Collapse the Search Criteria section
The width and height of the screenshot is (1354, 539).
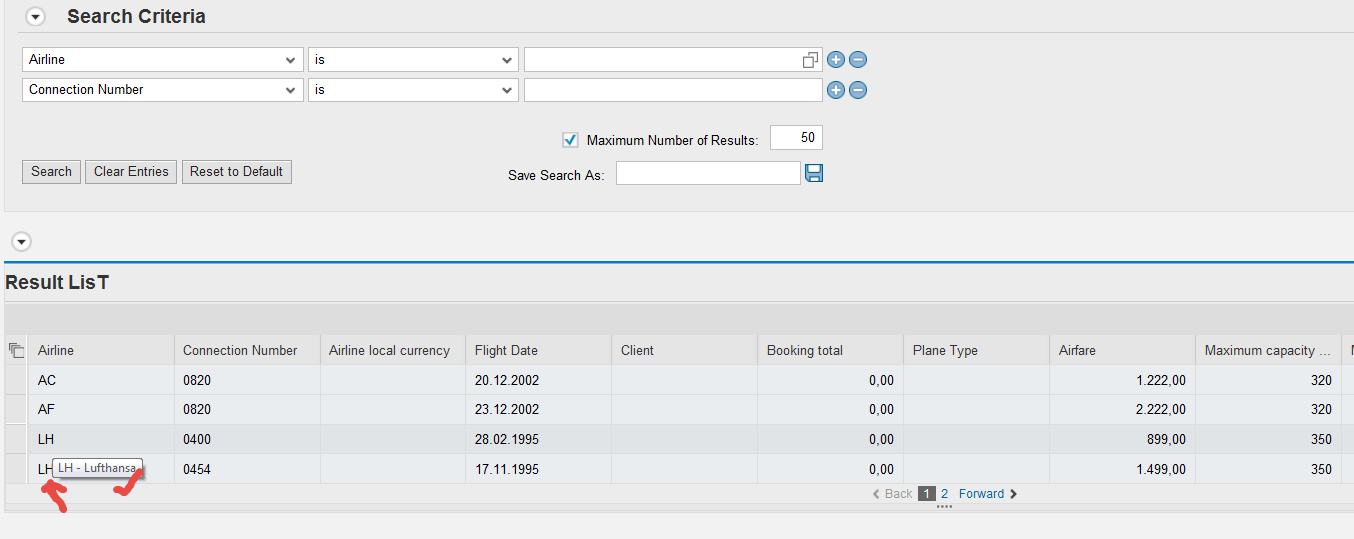coord(36,17)
